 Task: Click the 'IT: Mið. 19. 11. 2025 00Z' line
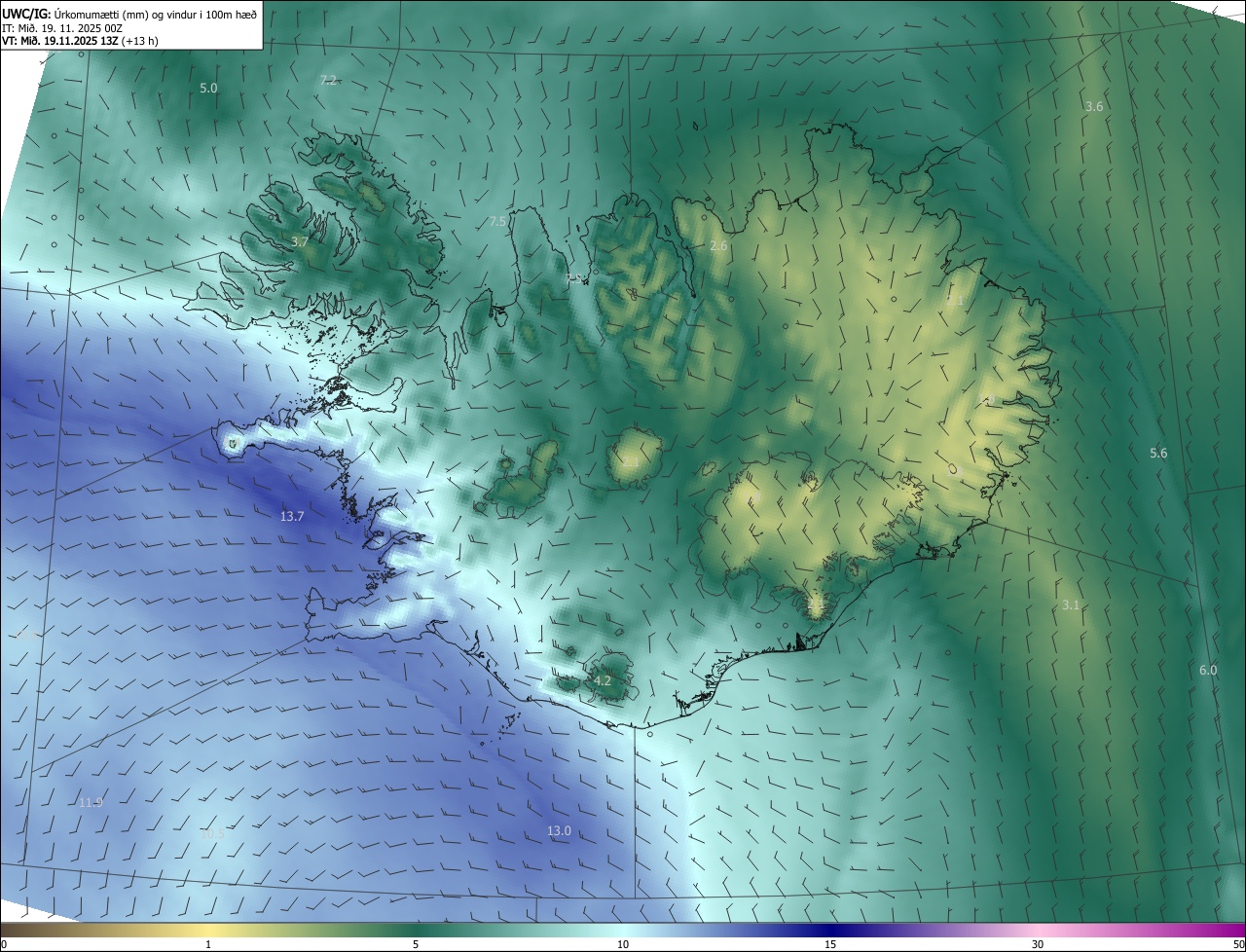coord(61,27)
